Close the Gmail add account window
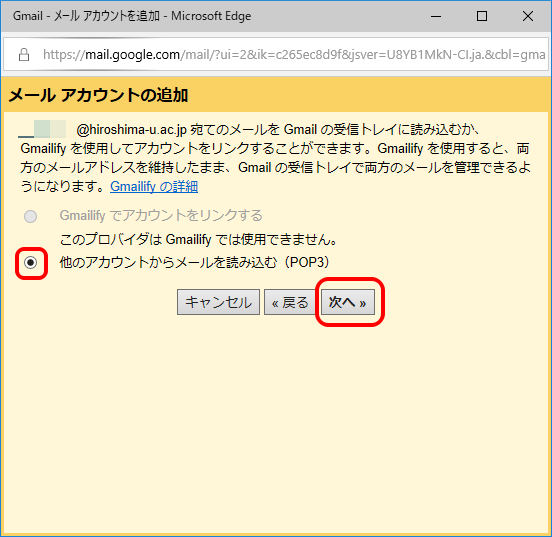 coord(528,16)
